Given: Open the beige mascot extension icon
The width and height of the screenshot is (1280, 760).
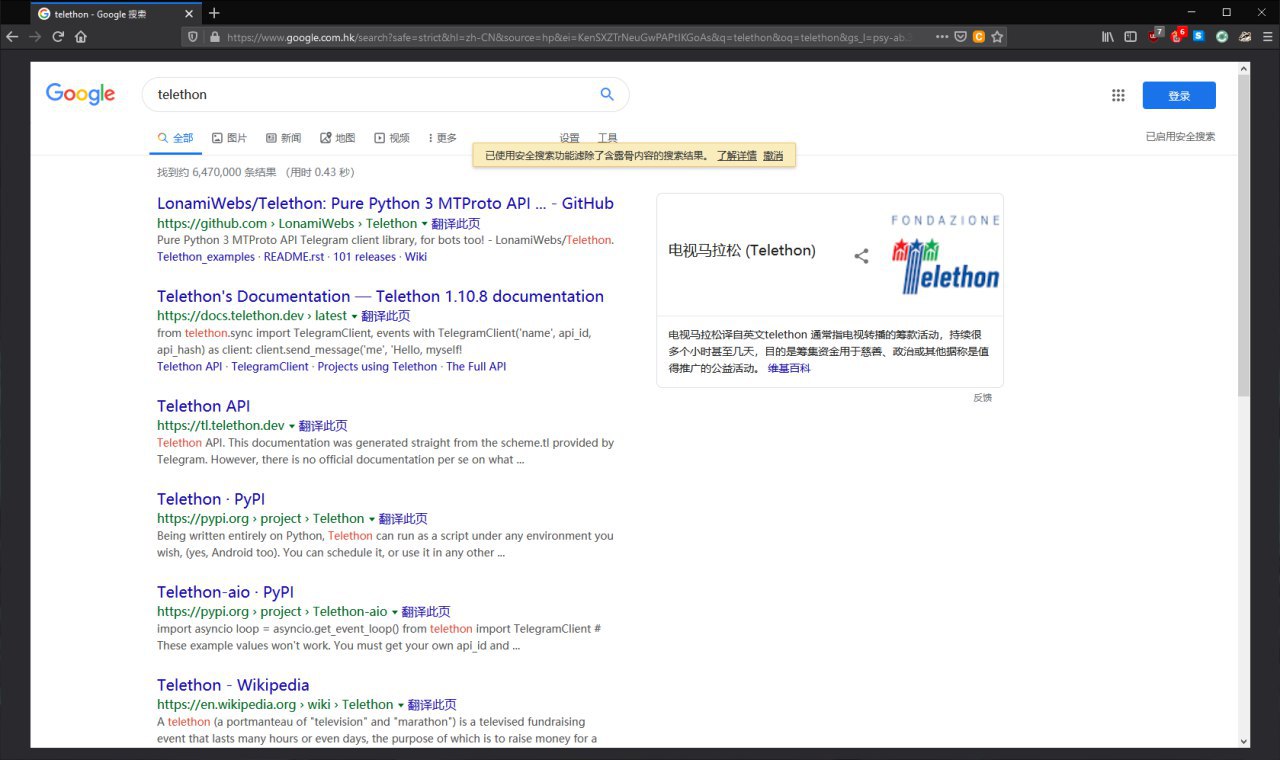Looking at the screenshot, I should pos(1245,36).
